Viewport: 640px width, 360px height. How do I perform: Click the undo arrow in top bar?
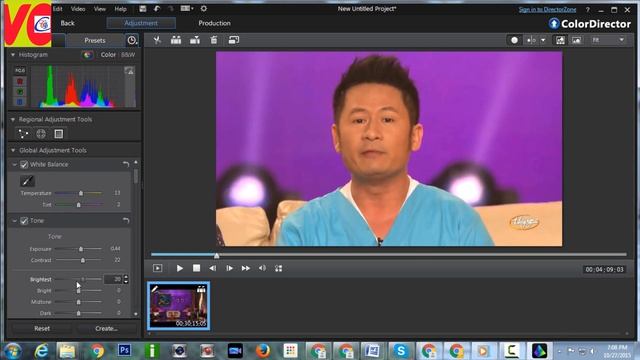coord(157,9)
